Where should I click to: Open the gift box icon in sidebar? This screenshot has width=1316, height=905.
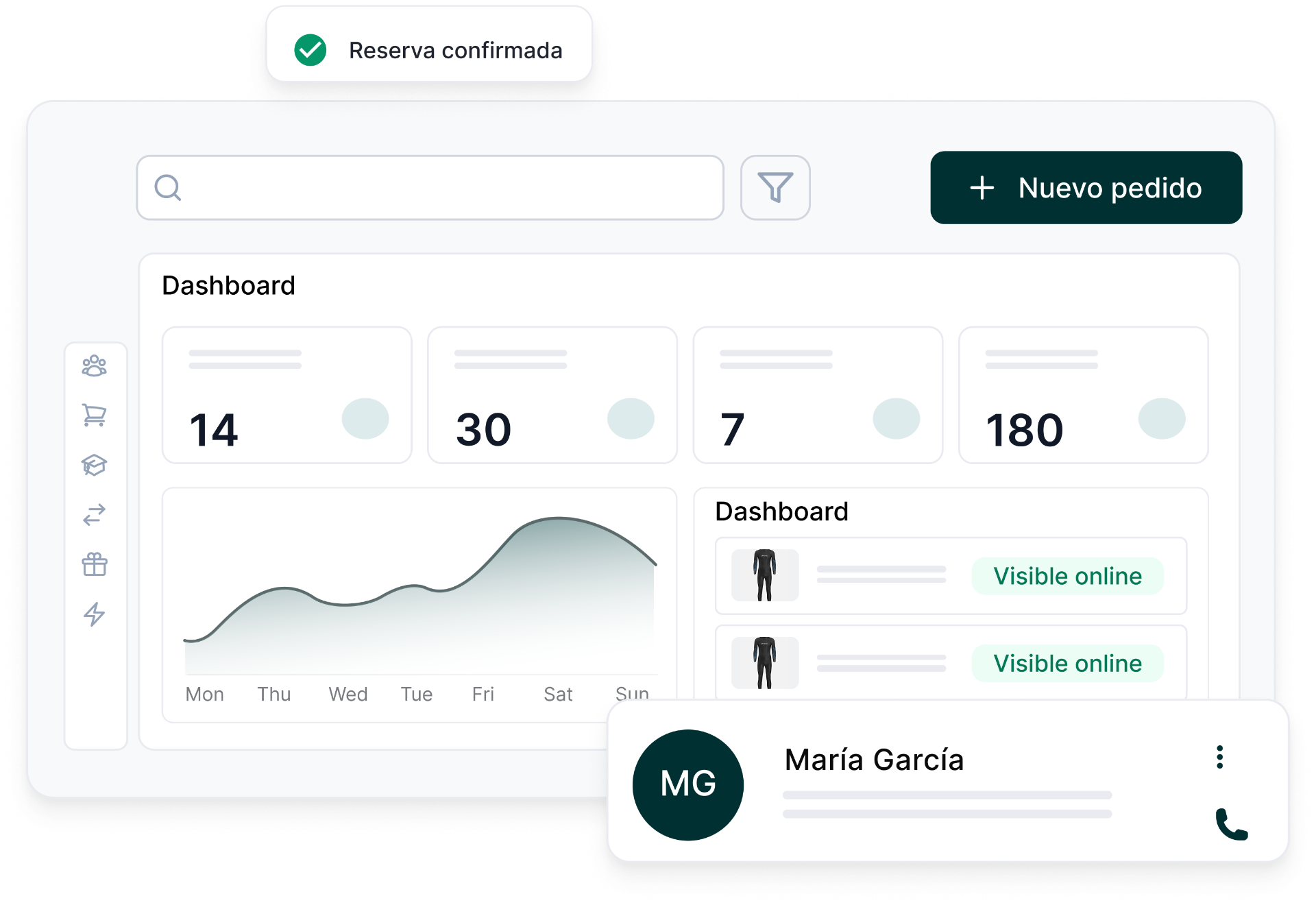[95, 564]
